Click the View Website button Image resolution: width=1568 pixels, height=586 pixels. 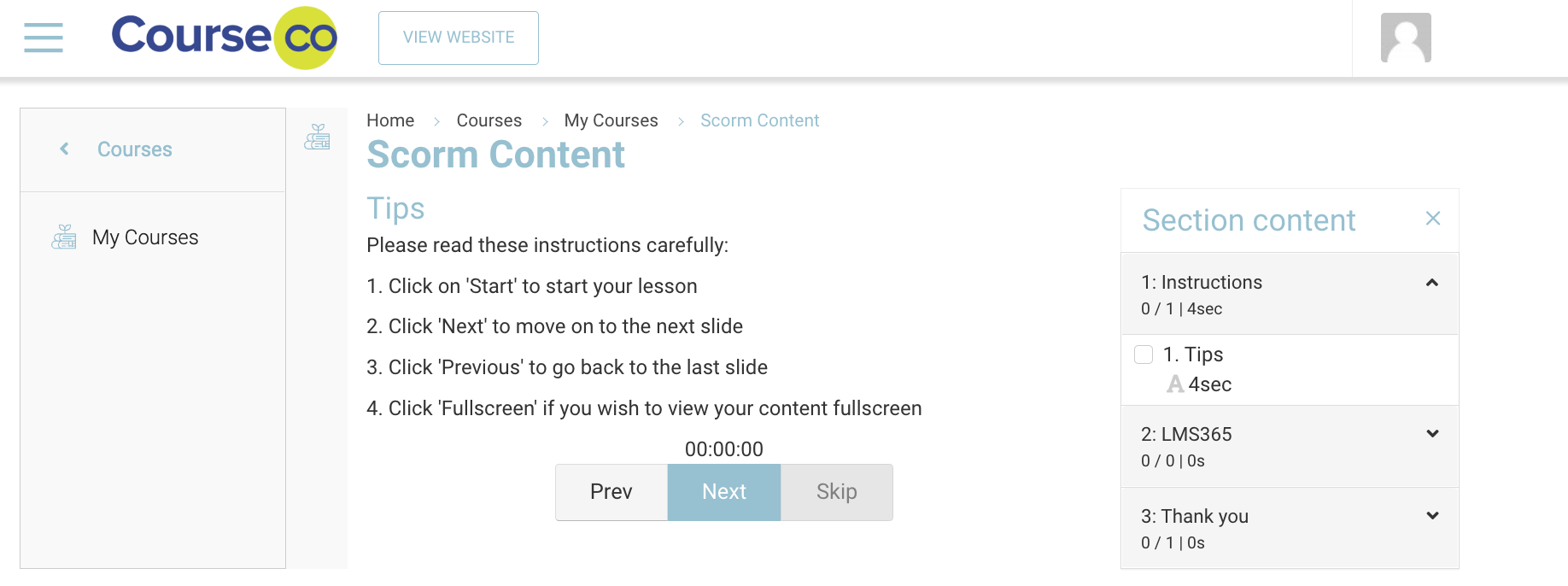click(x=459, y=38)
